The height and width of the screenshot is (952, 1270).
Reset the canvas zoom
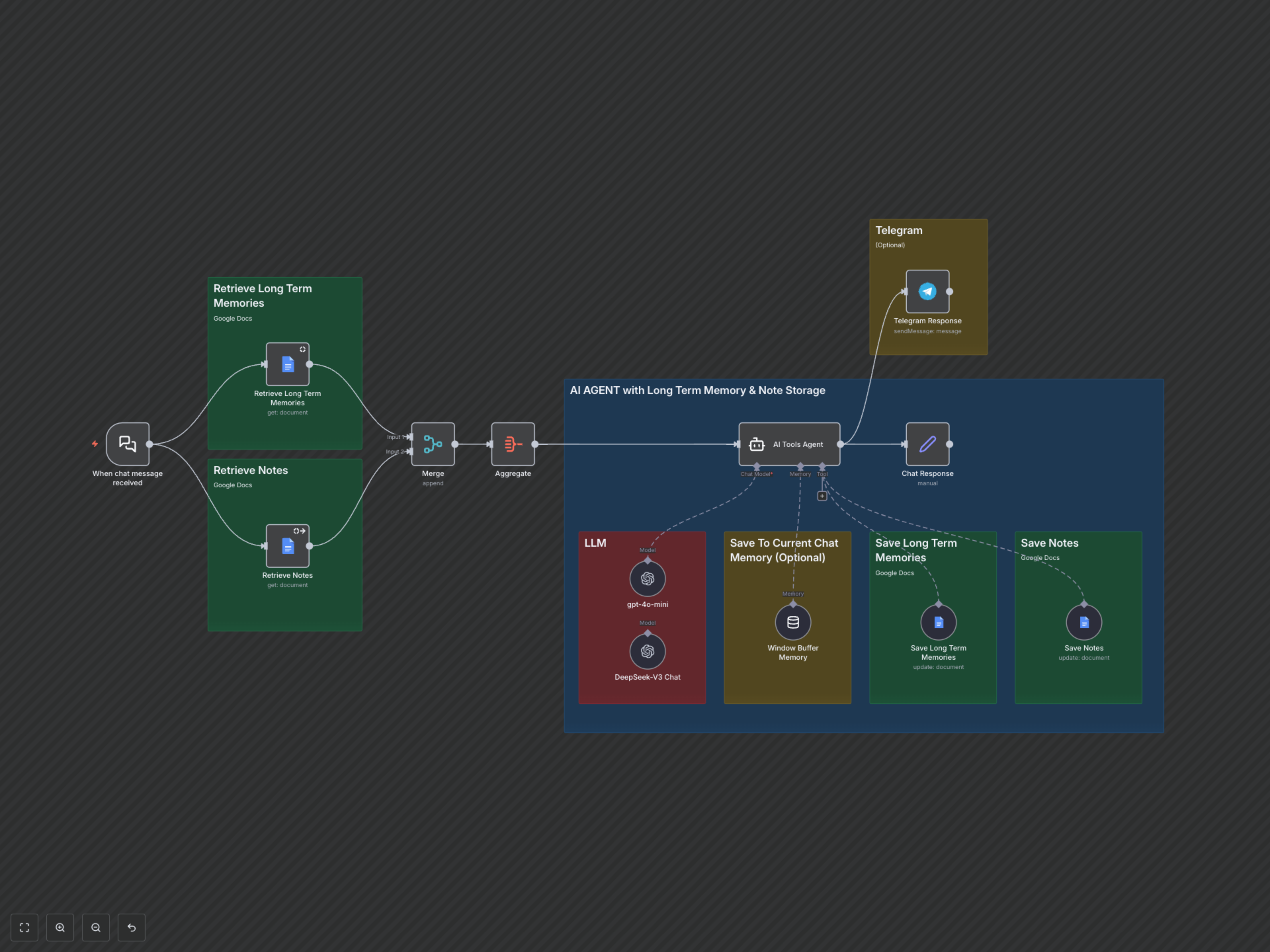(x=132, y=927)
